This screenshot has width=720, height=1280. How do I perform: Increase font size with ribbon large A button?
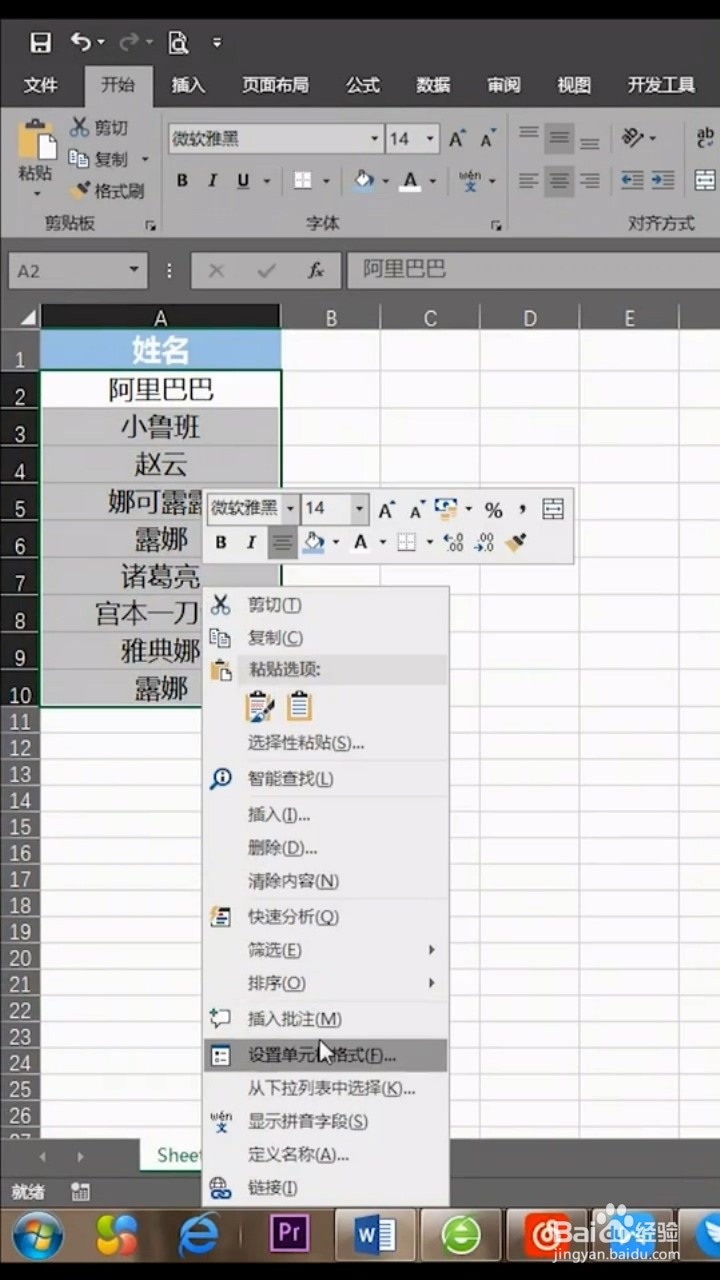pyautogui.click(x=456, y=139)
